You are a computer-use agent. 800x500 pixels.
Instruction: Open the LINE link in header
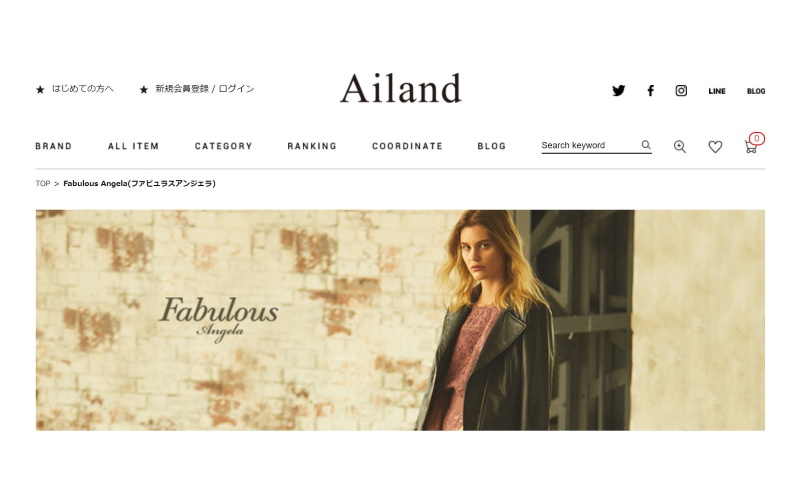click(717, 91)
